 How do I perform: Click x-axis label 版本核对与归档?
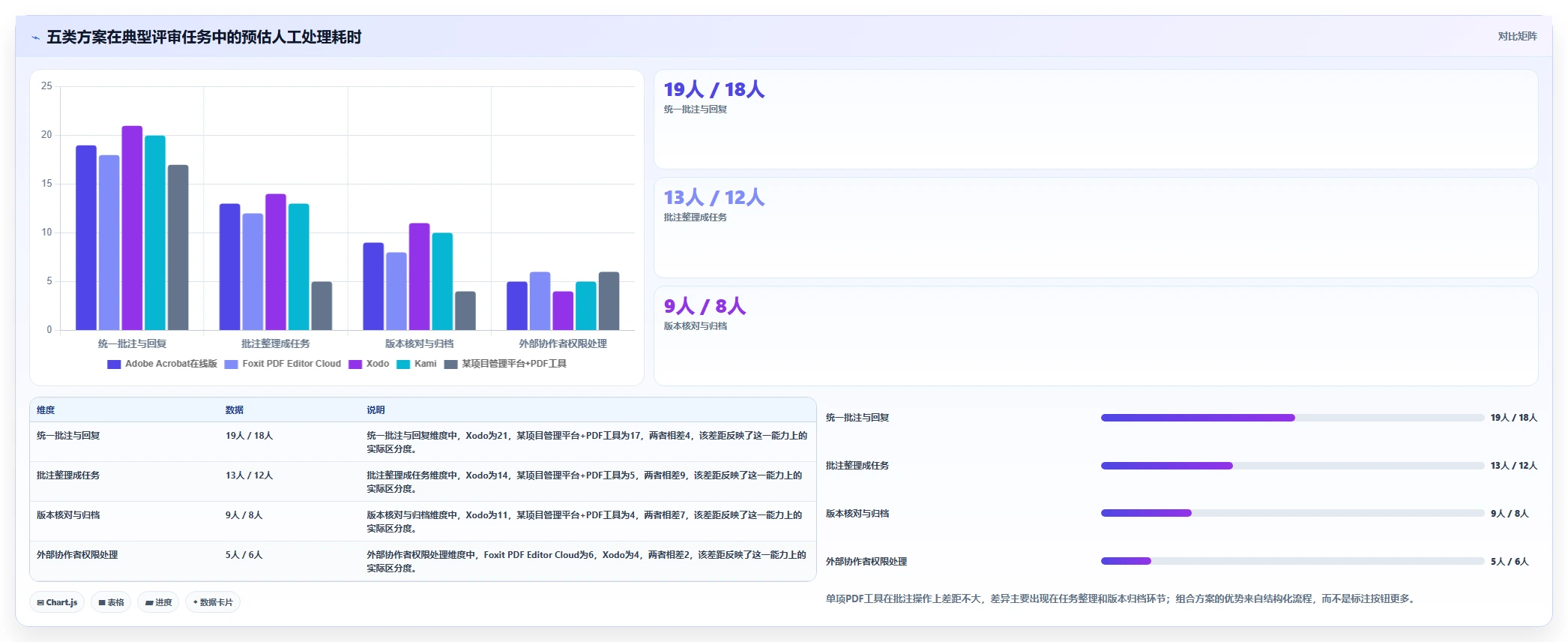(x=419, y=343)
